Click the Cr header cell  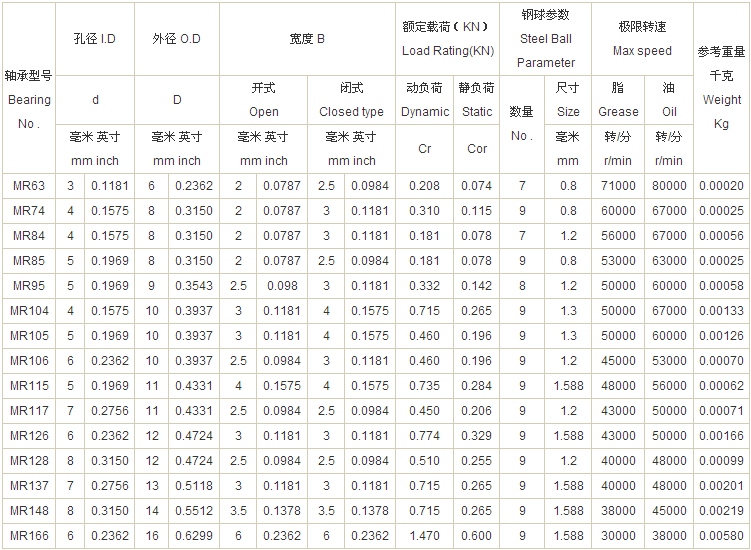(424, 149)
